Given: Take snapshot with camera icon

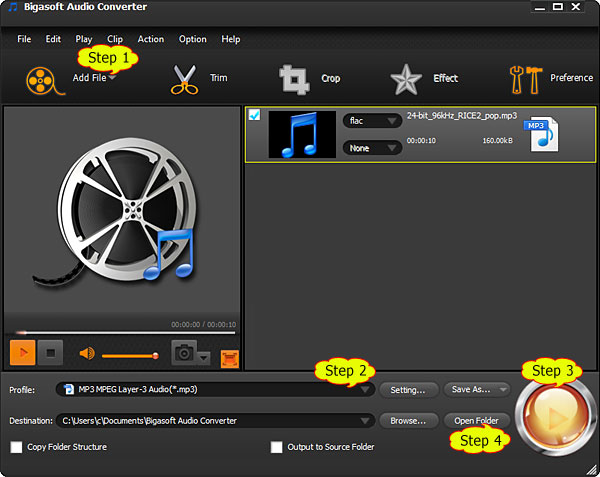Looking at the screenshot, I should [184, 352].
